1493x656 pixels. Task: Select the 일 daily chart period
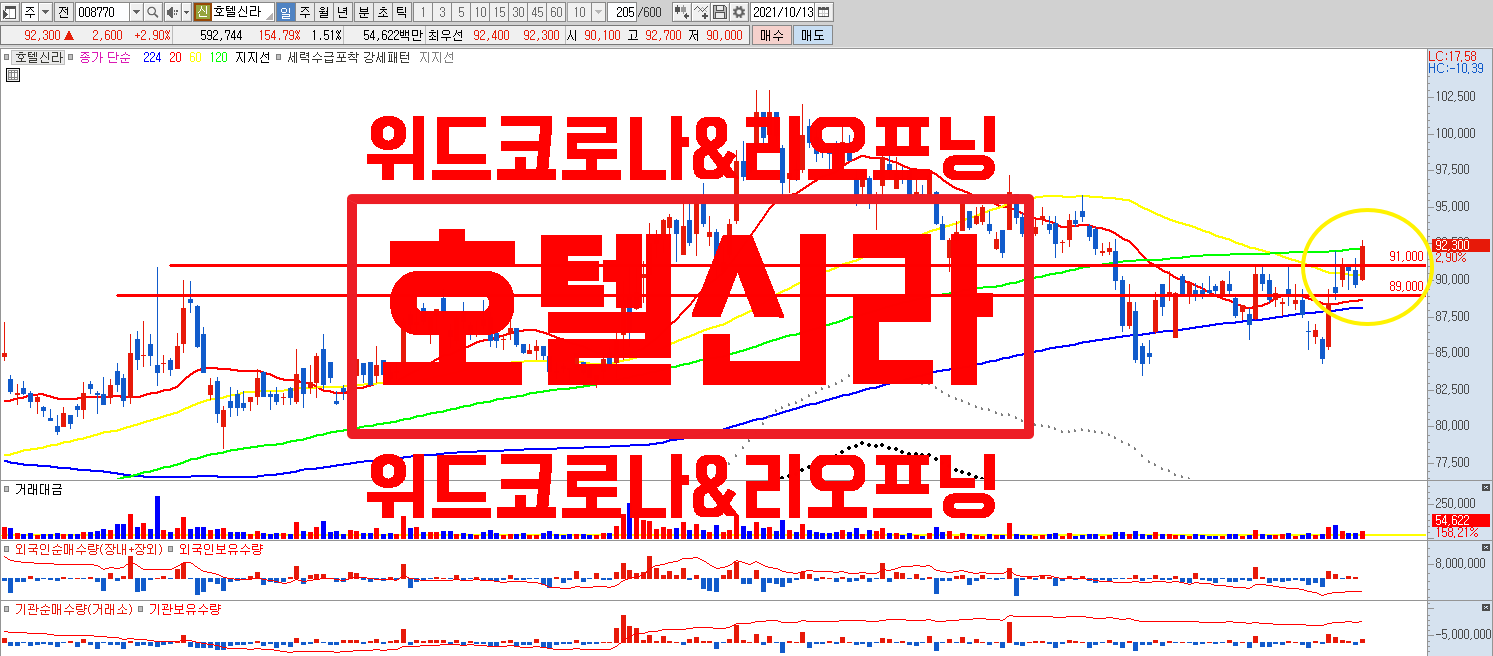tap(285, 12)
